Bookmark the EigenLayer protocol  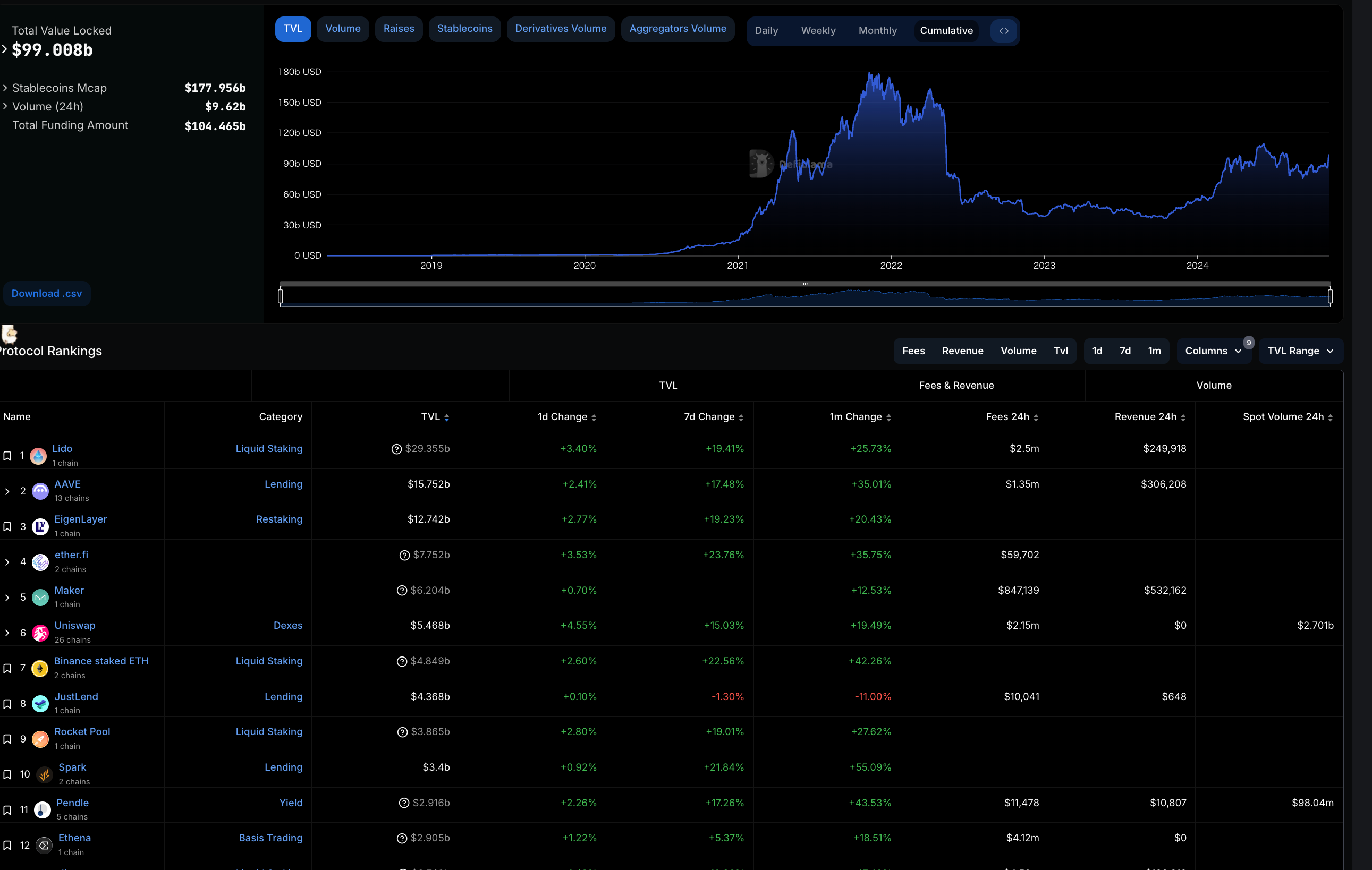click(x=7, y=527)
